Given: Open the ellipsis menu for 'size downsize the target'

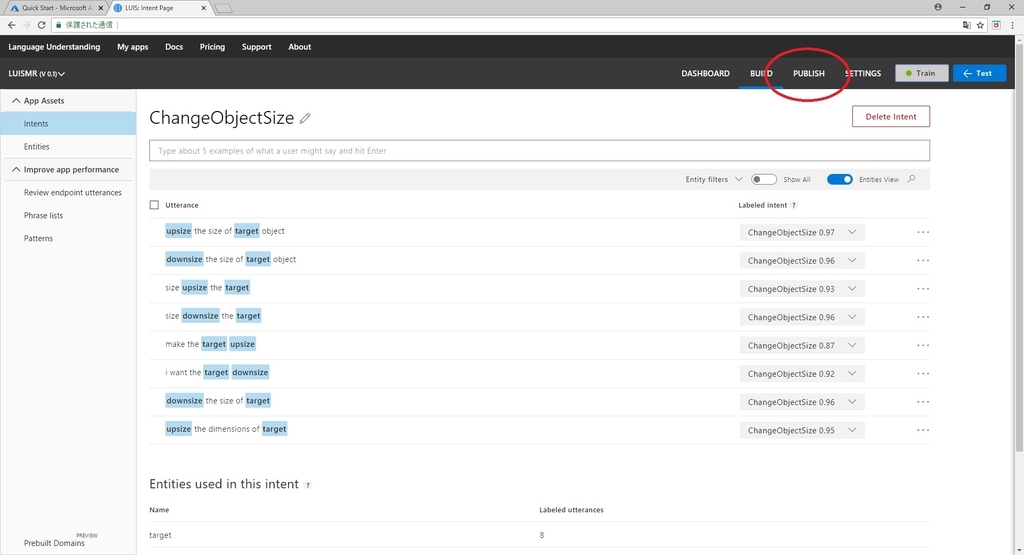Looking at the screenshot, I should click(923, 317).
